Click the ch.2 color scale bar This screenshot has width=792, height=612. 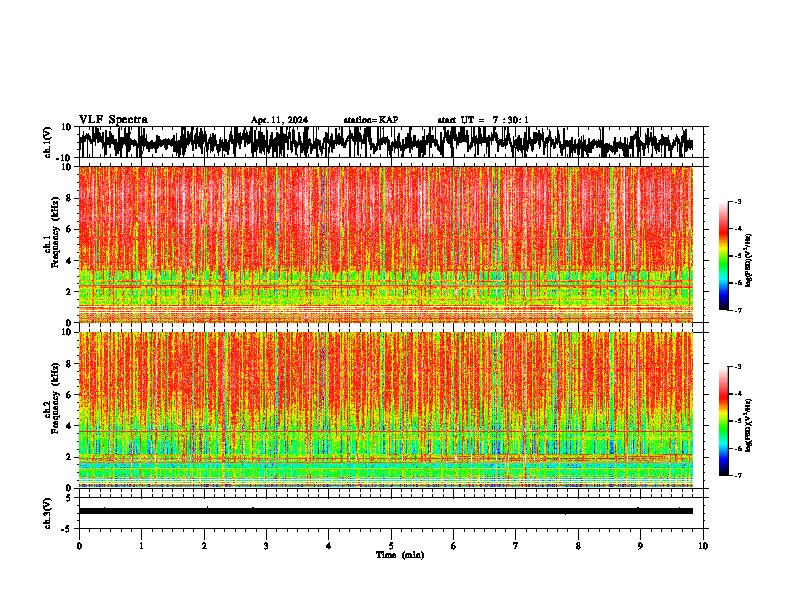click(x=724, y=421)
